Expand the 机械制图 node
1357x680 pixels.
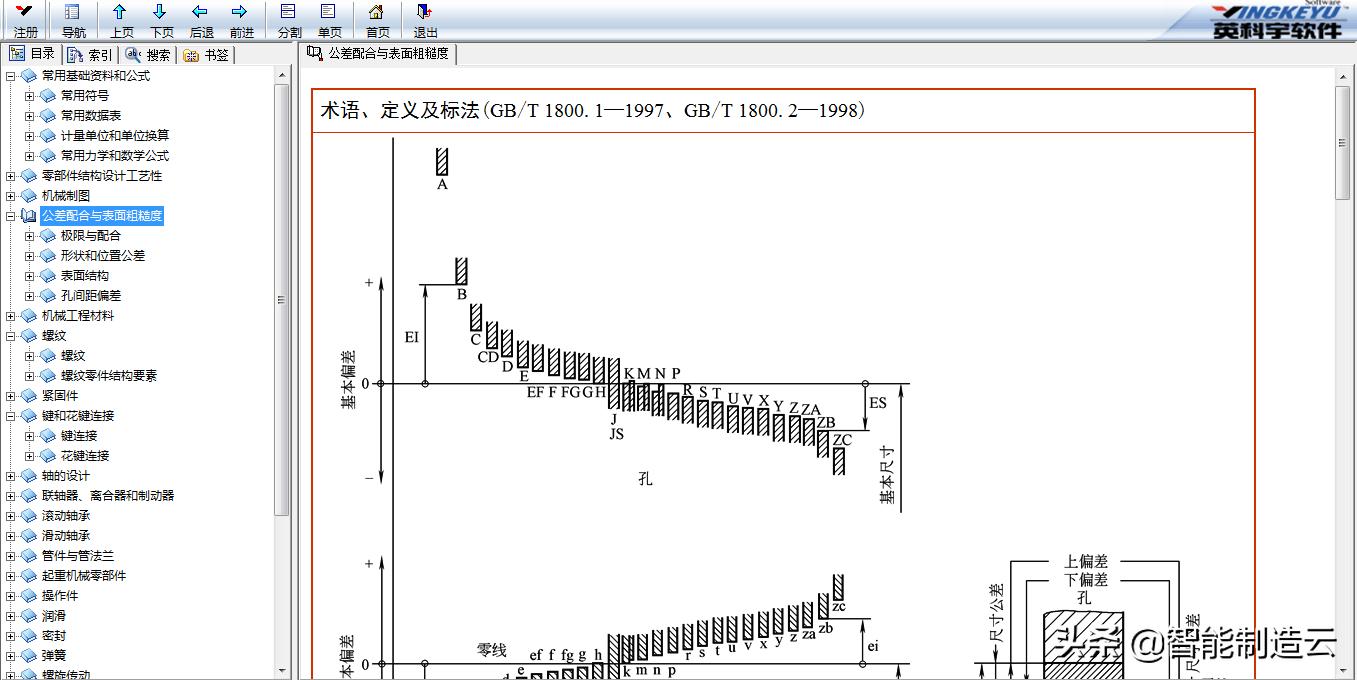11,196
